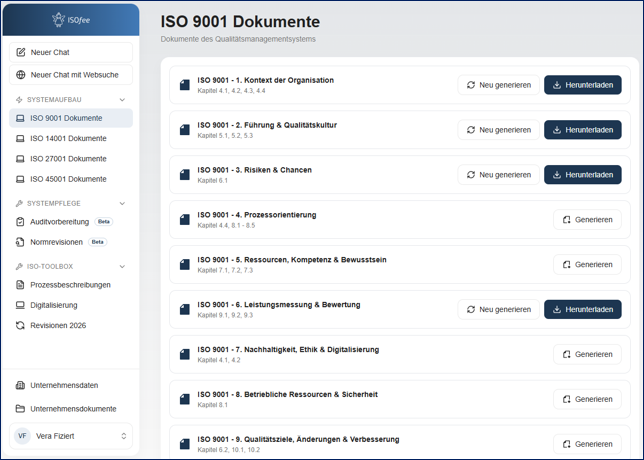Click the ISOfee logo in the sidebar header
This screenshot has height=460, width=644.
click(x=71, y=20)
